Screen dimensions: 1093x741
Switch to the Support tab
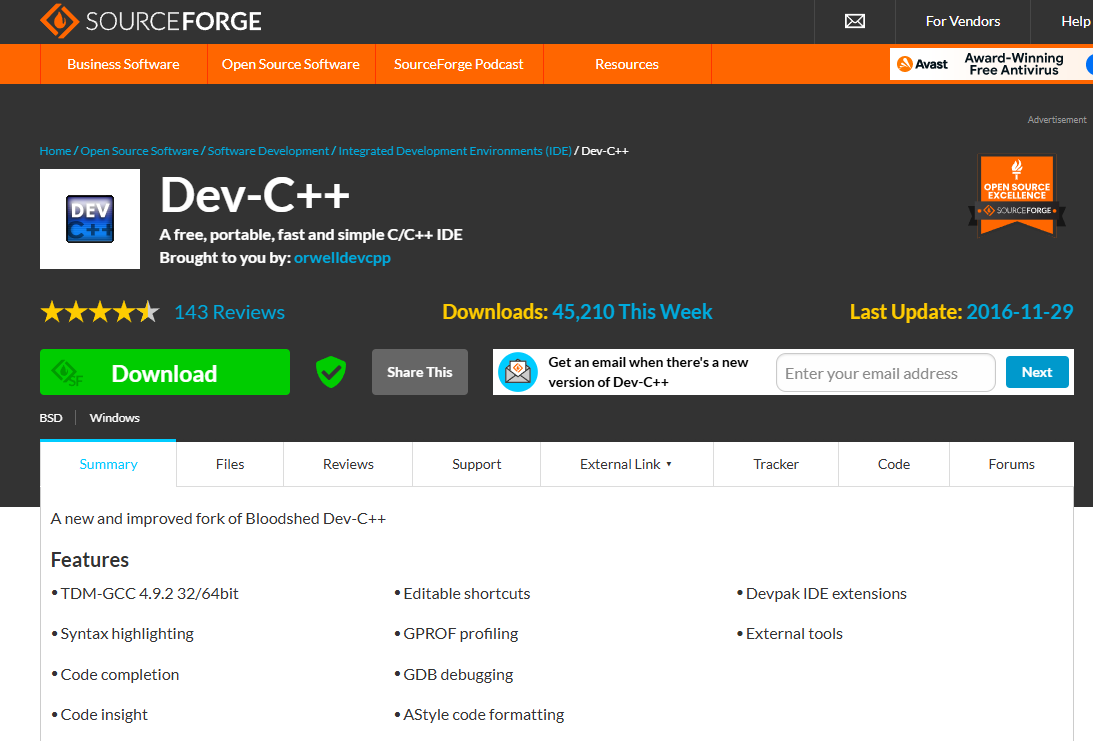pyautogui.click(x=477, y=464)
